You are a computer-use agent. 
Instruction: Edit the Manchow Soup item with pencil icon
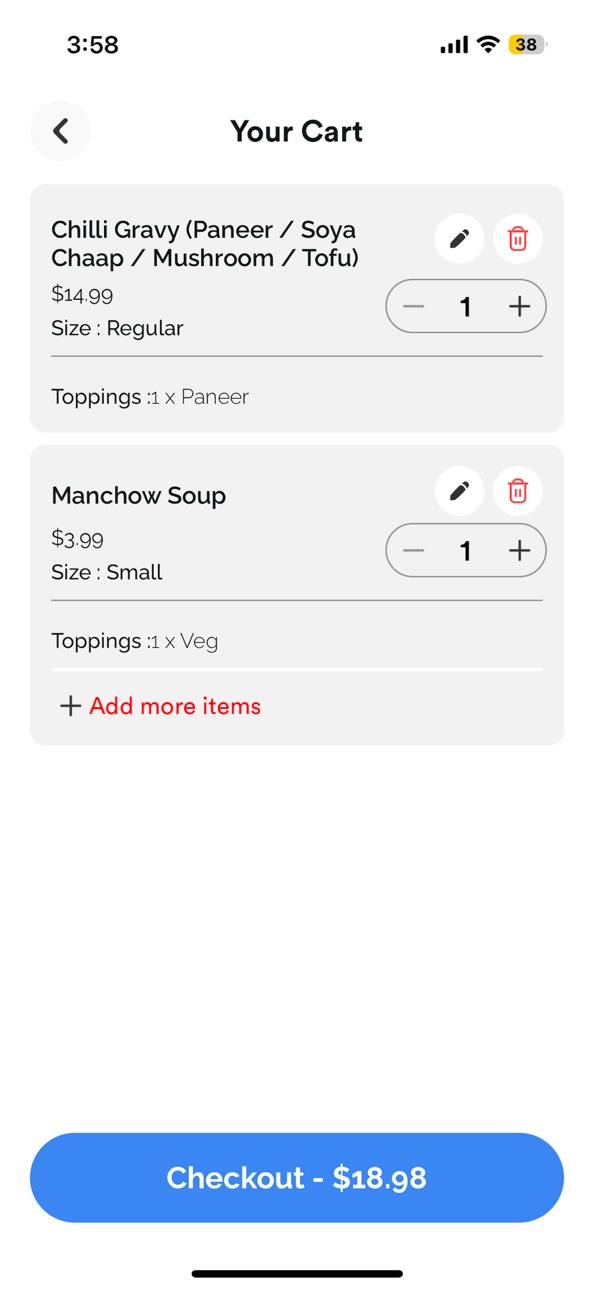[460, 491]
